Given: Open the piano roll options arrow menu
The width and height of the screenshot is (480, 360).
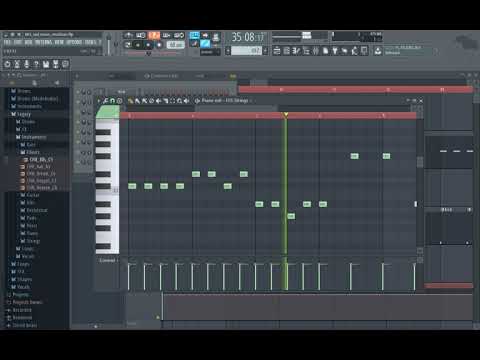Looking at the screenshot, I should point(99,101).
